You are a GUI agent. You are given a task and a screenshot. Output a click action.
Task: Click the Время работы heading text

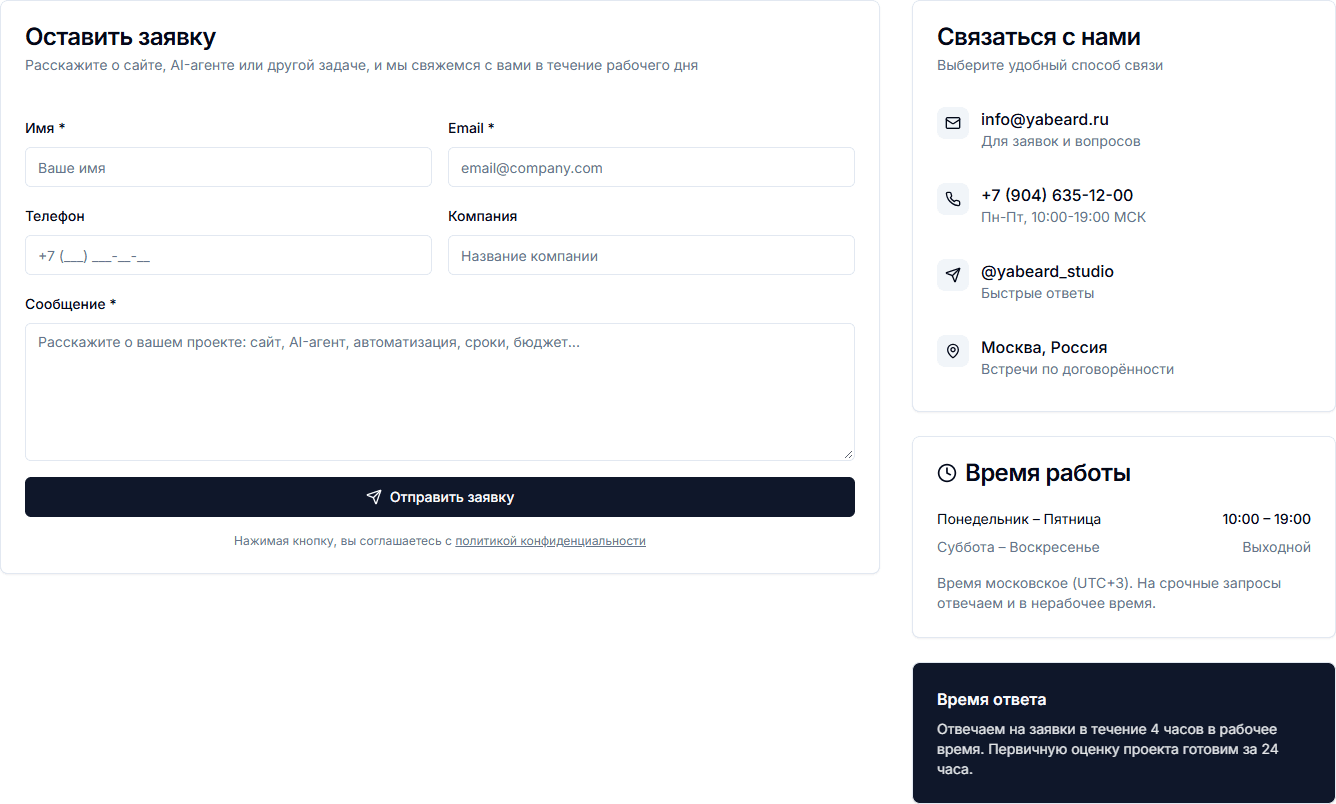click(1048, 473)
